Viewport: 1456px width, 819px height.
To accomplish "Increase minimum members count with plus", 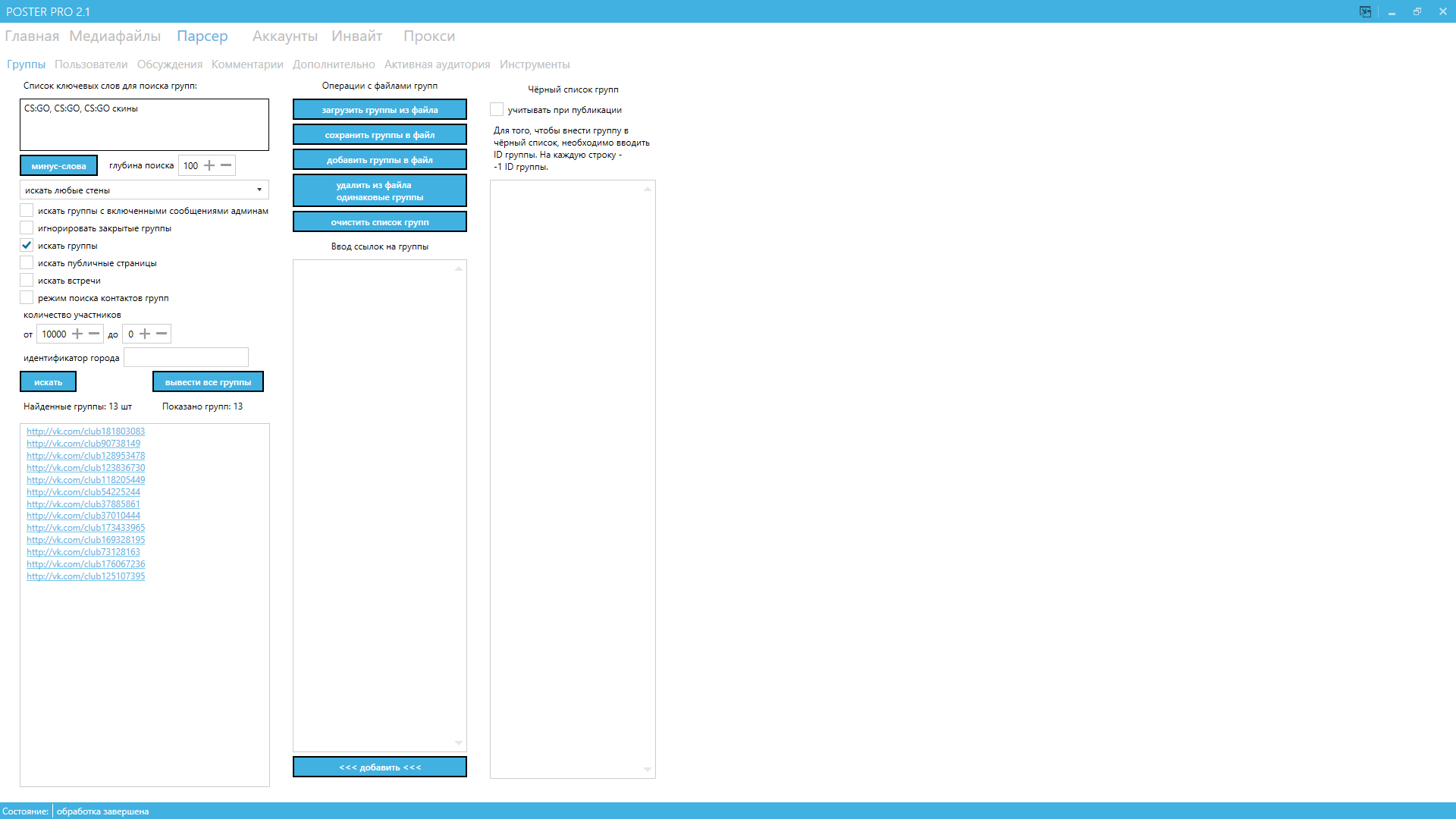I will coord(77,334).
